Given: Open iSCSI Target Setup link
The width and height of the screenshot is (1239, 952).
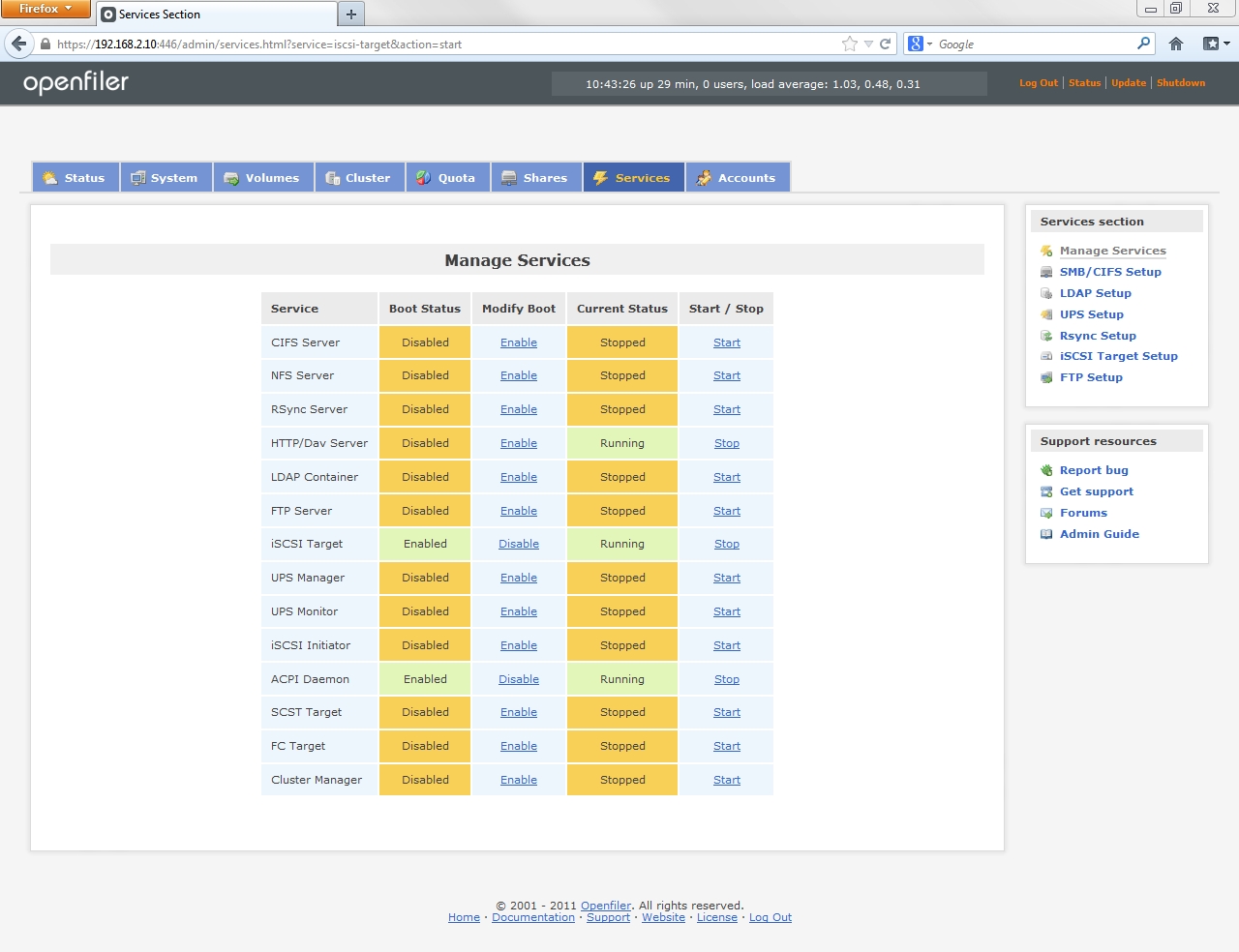Looking at the screenshot, I should coord(1118,356).
